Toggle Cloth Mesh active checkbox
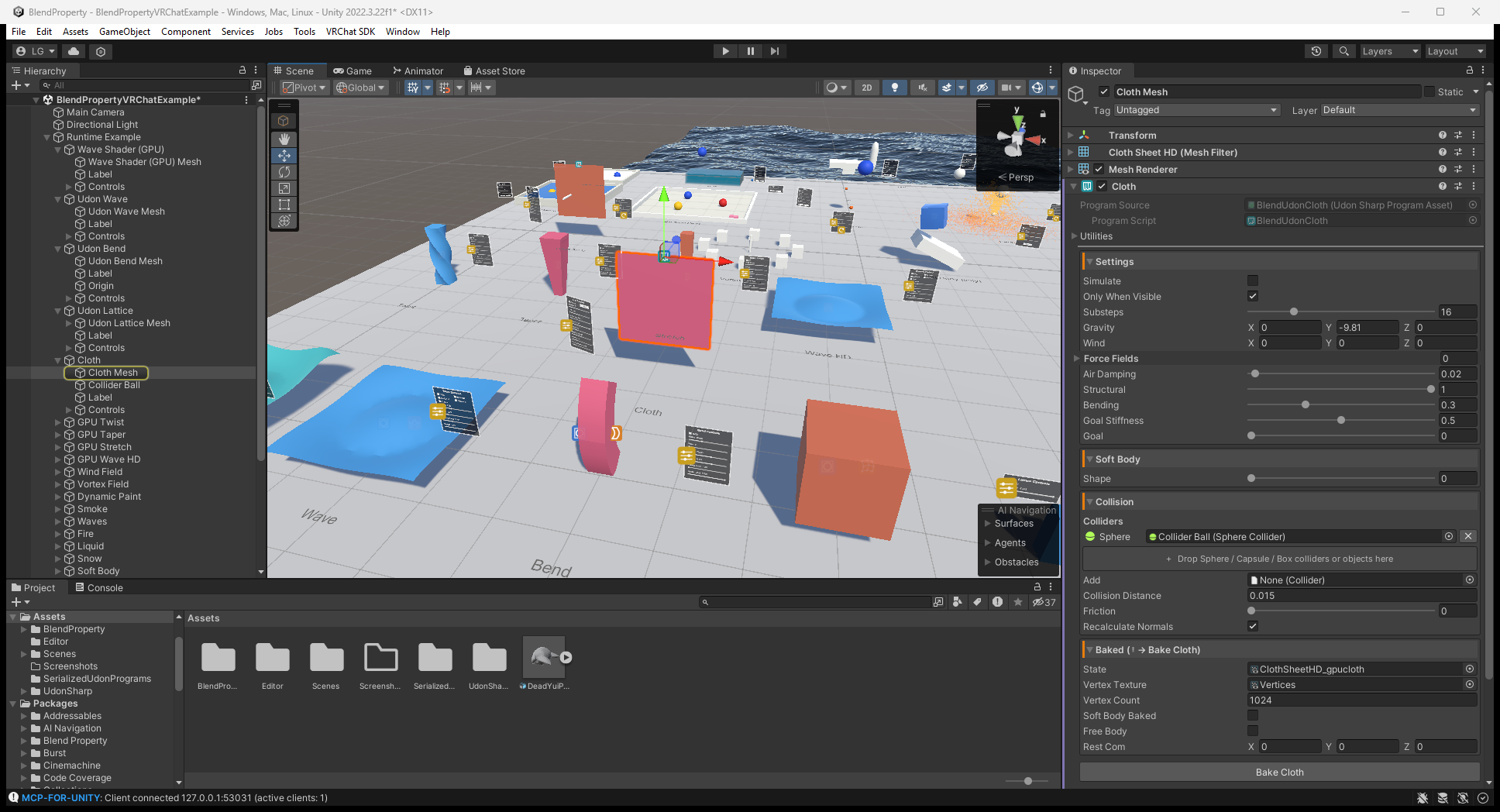Viewport: 1500px width, 812px height. (1104, 91)
